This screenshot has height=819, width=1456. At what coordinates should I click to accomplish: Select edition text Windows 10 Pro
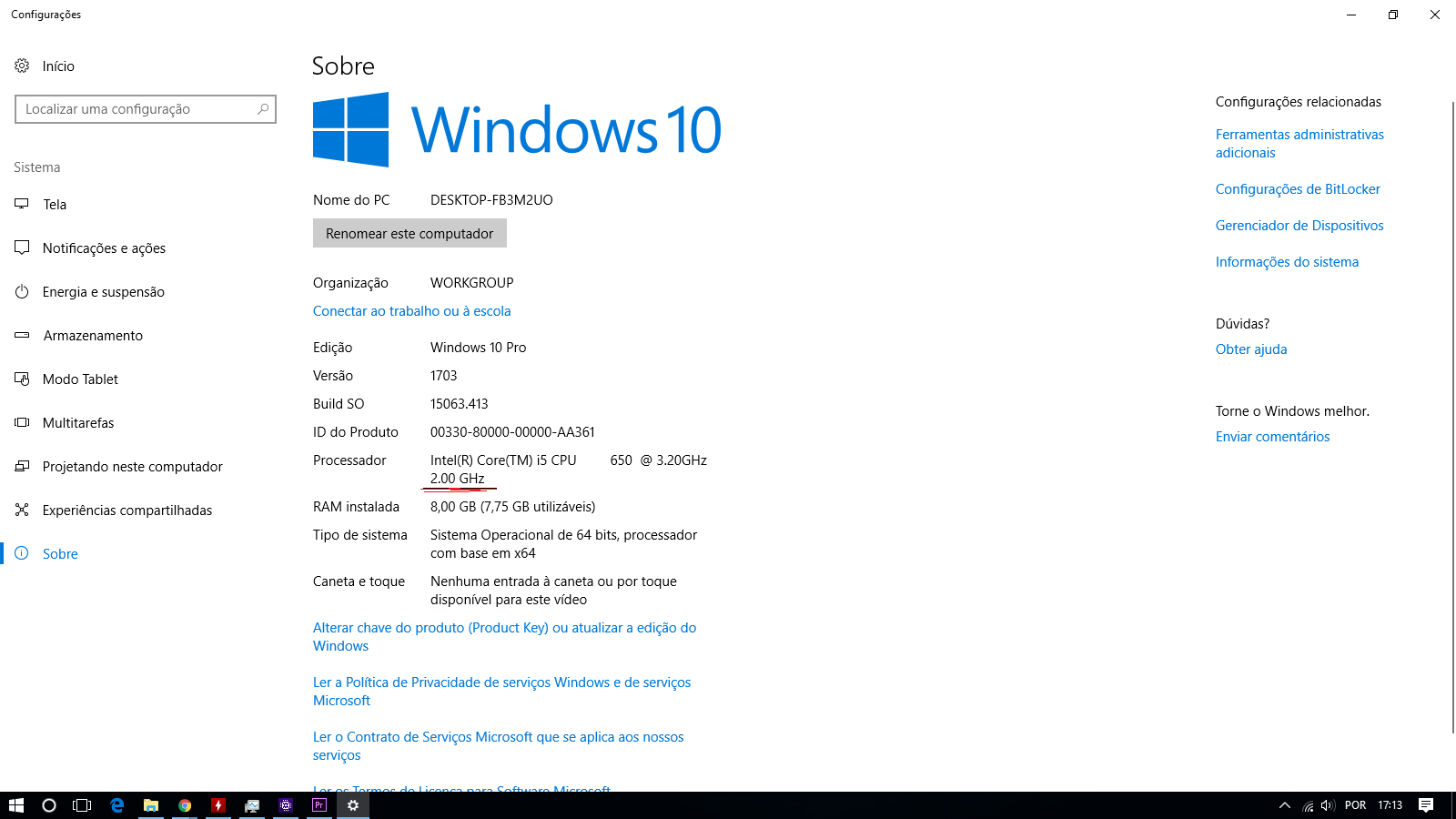pos(478,348)
